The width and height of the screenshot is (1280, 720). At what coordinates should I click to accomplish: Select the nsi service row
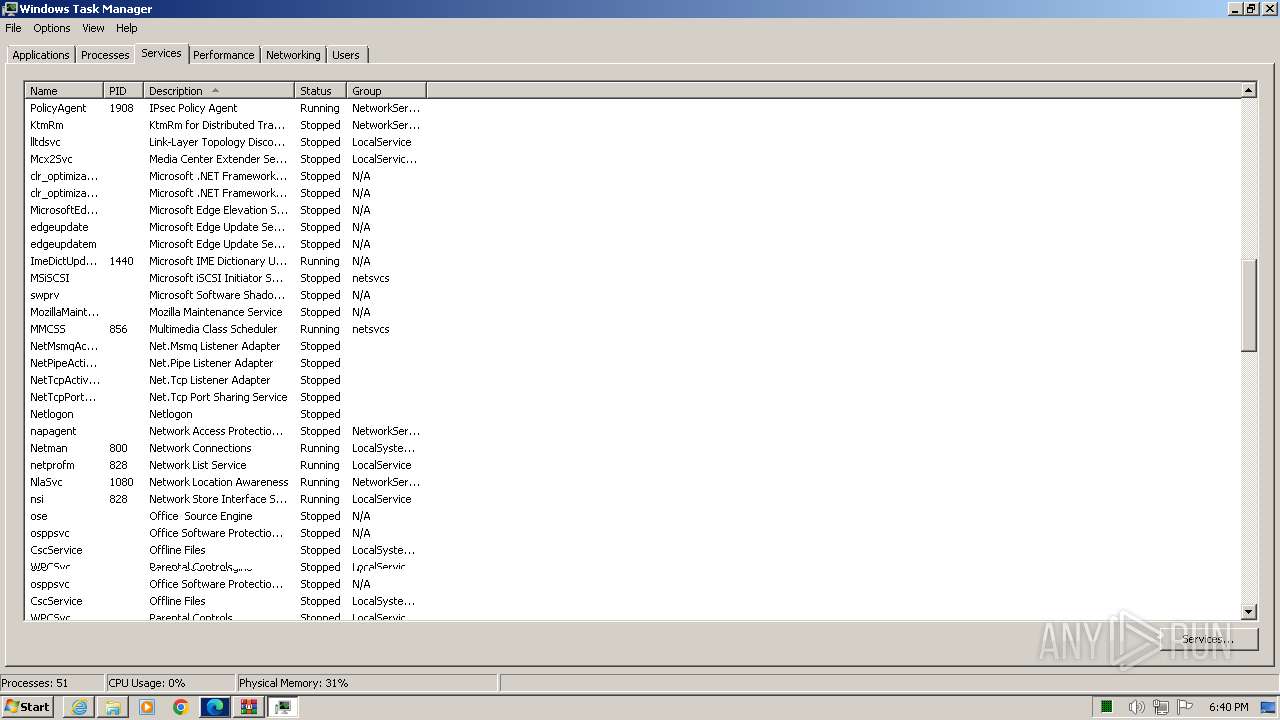click(x=225, y=499)
